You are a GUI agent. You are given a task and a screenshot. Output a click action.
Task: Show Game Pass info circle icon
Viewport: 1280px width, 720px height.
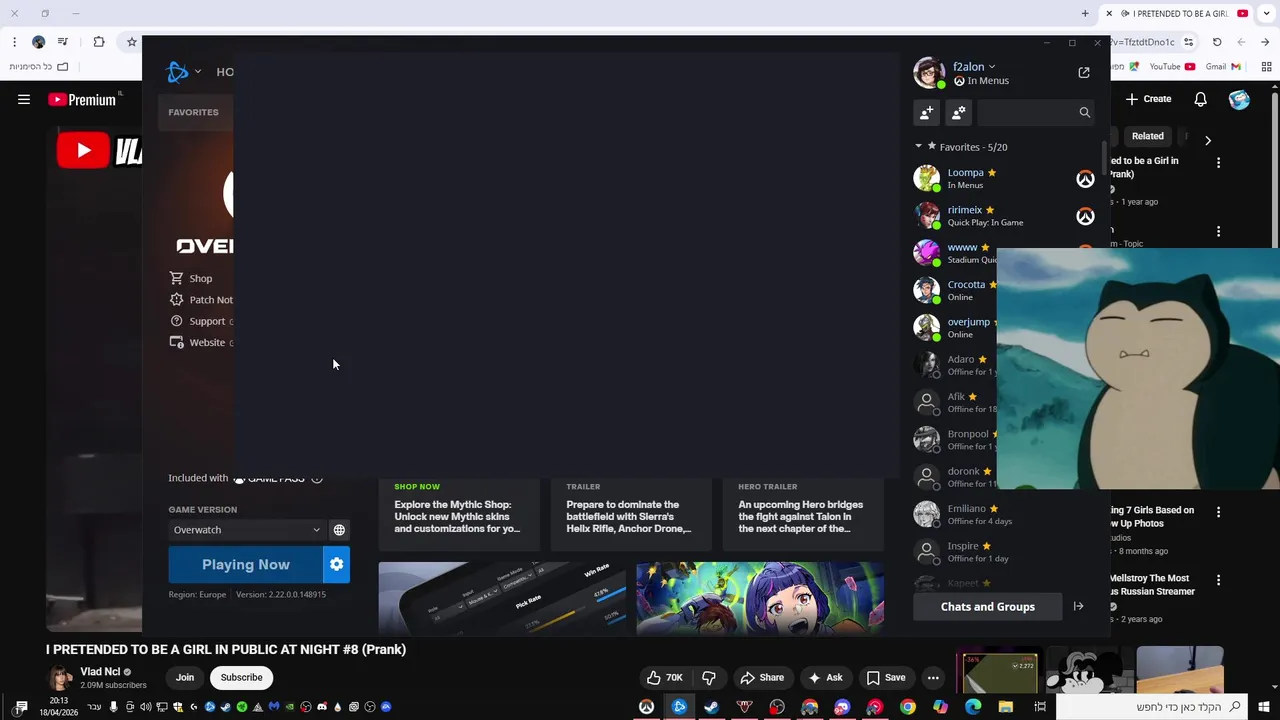point(317,478)
